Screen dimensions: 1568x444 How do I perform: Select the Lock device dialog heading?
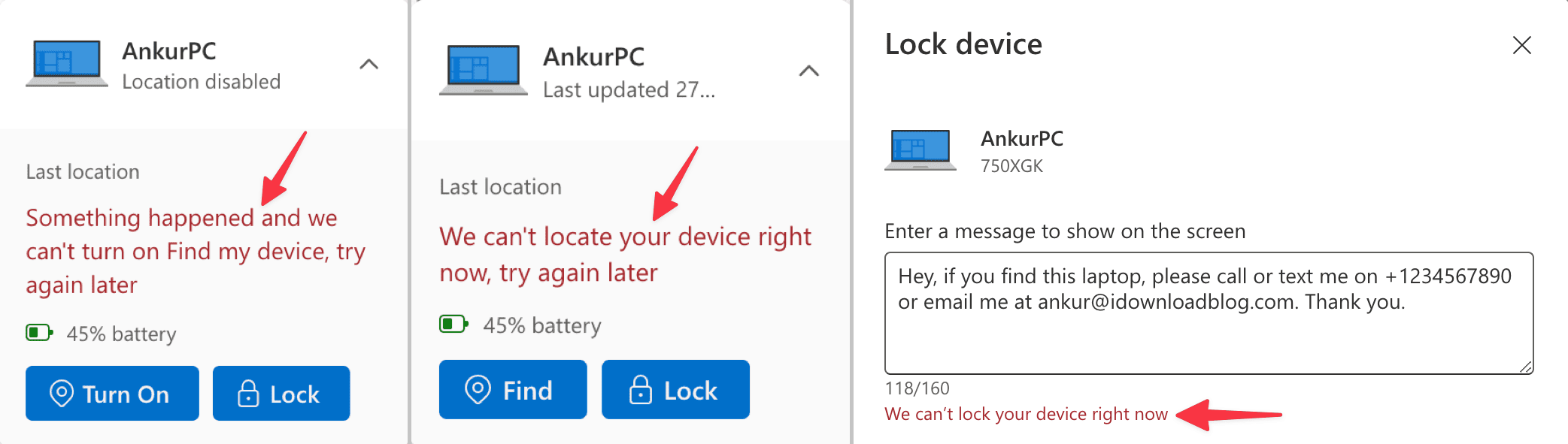coord(963,44)
